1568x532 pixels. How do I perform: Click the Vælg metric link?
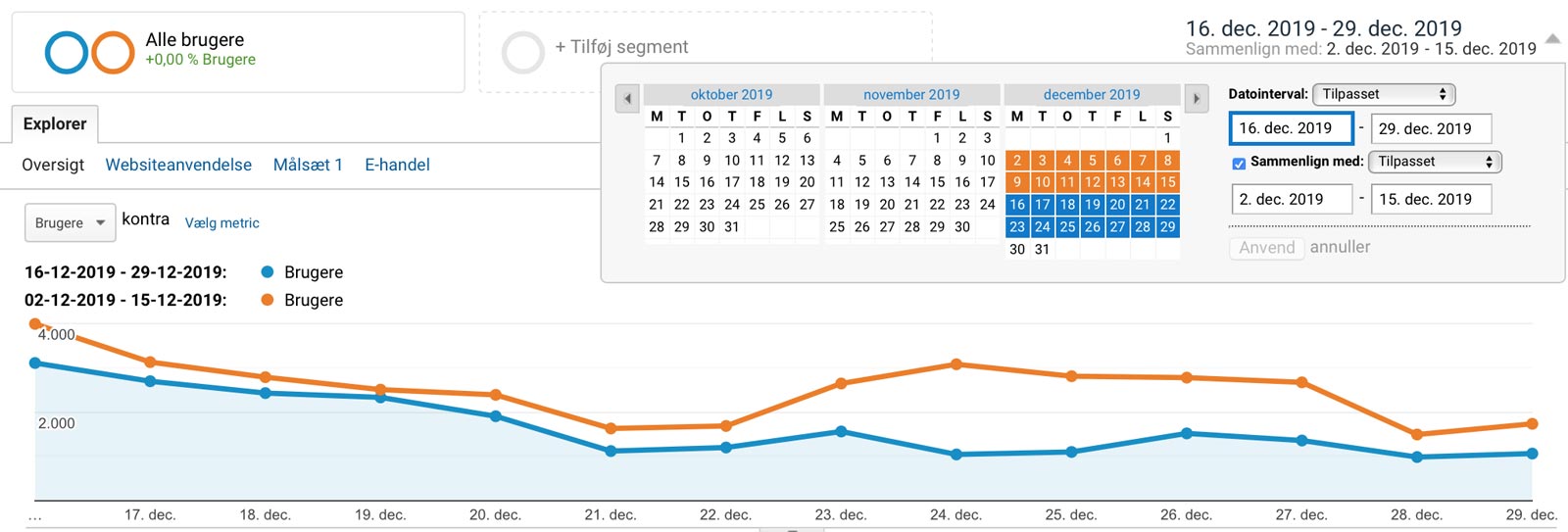222,223
